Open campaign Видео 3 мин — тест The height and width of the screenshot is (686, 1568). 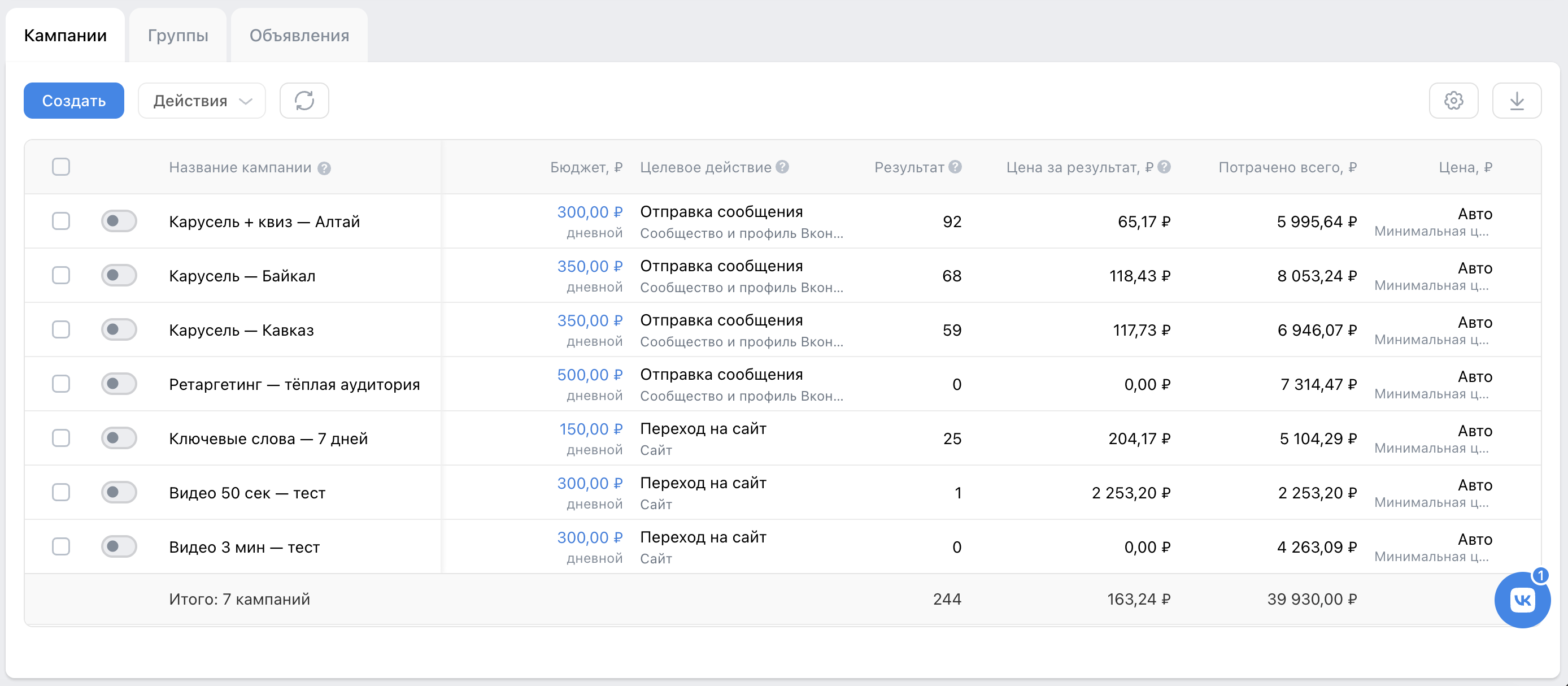tap(244, 546)
